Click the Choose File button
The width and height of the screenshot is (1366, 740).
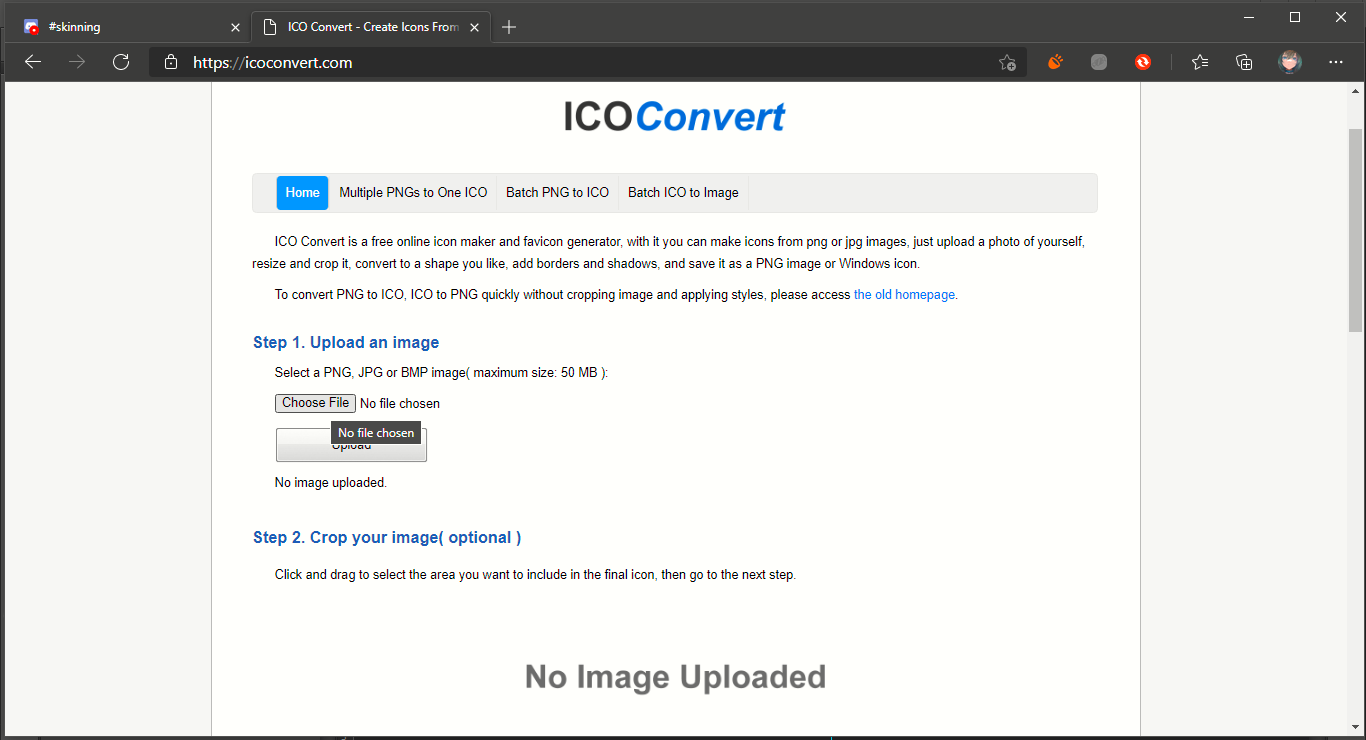pos(315,403)
